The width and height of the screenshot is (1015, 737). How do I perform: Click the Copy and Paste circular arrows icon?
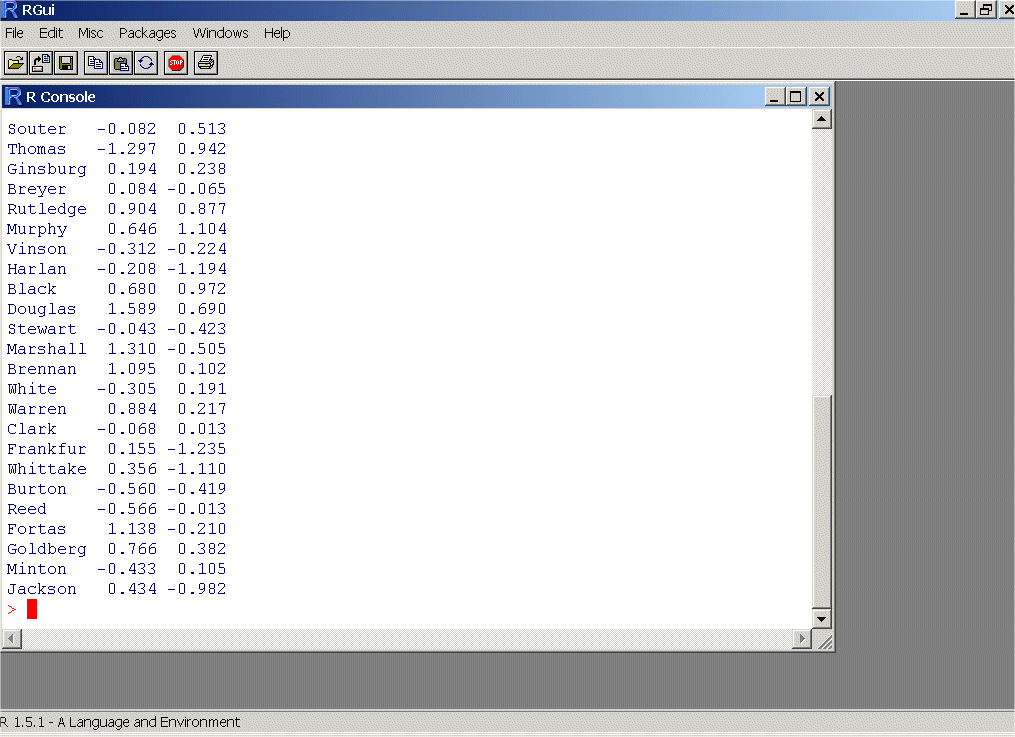(x=146, y=63)
